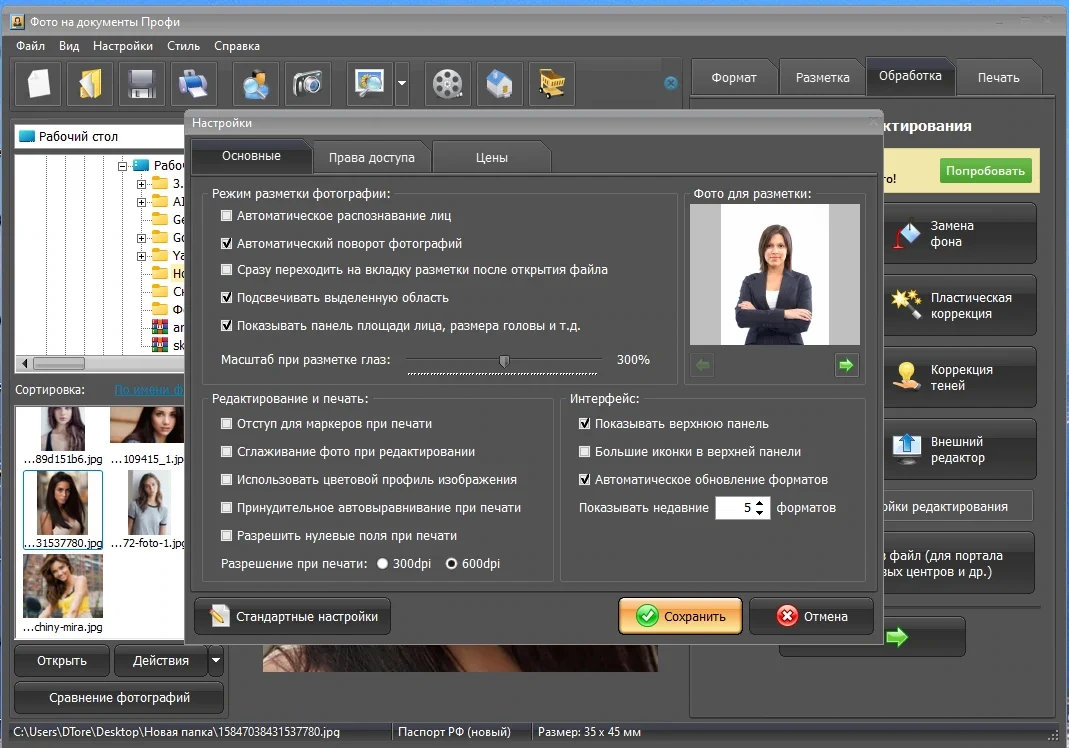The image size is (1069, 748).
Task: Select the 300dpi print resolution radio button
Action: click(x=382, y=563)
